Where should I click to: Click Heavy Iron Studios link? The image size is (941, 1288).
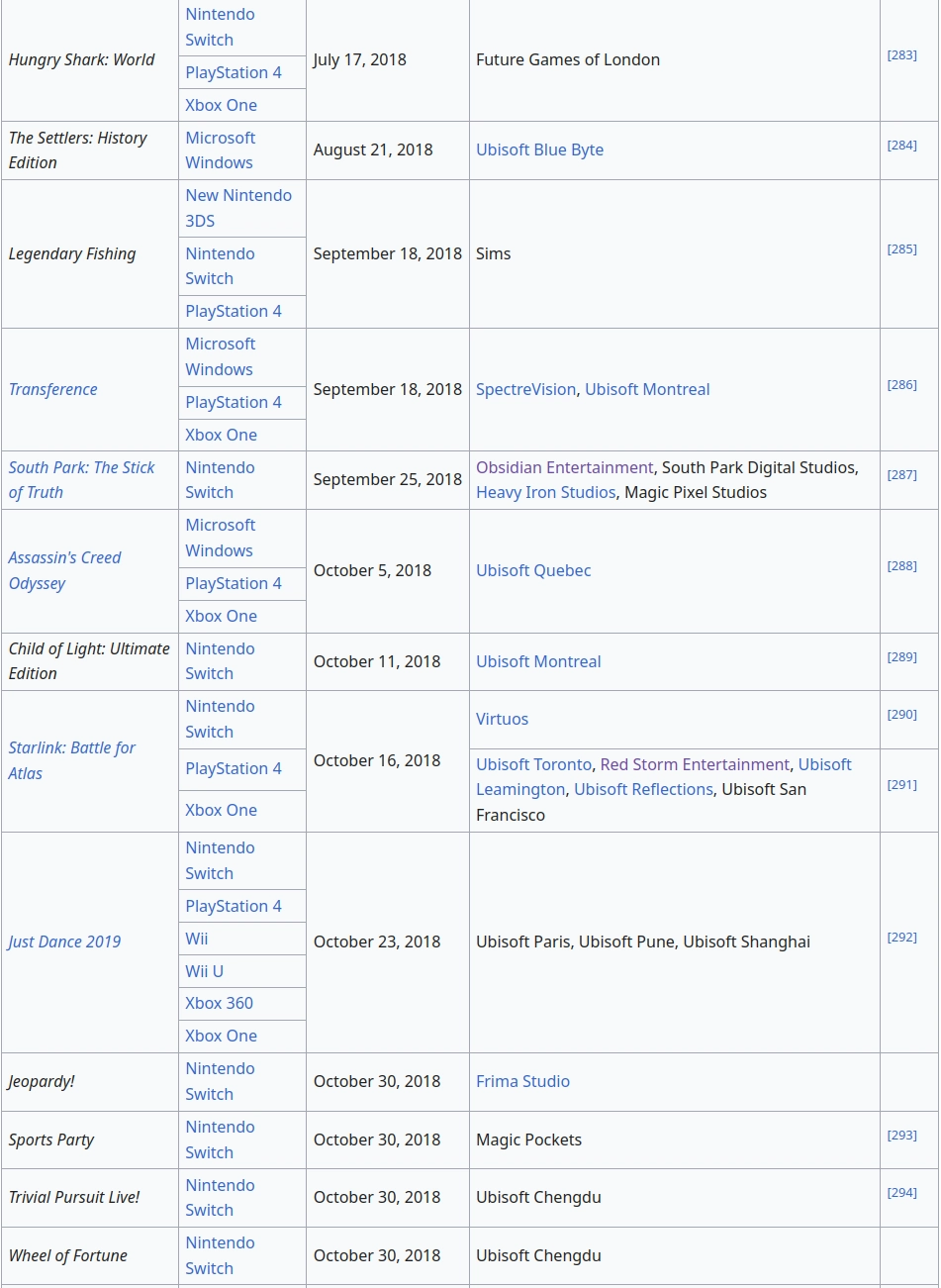(545, 492)
